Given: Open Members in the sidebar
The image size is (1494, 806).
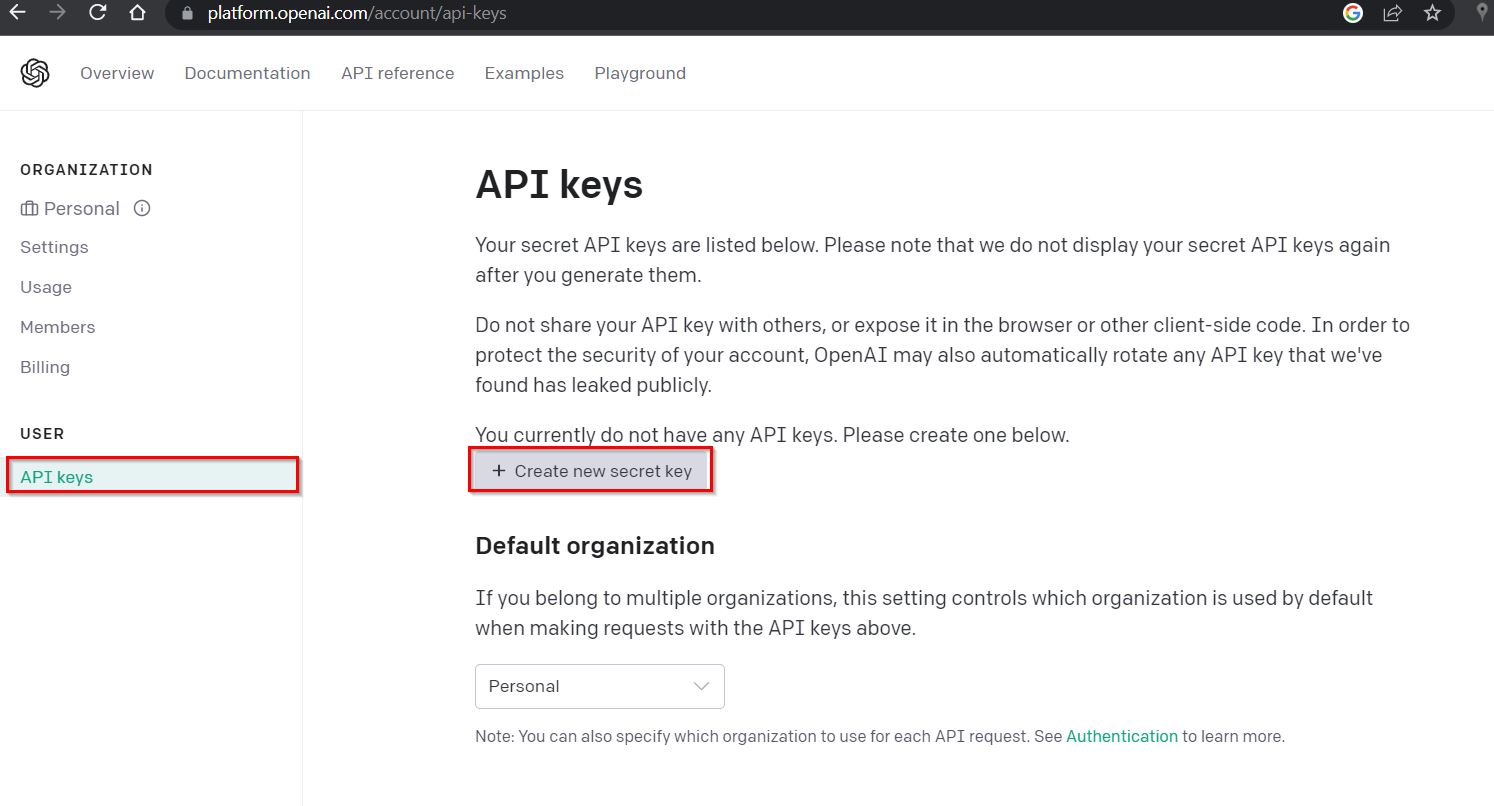Looking at the screenshot, I should [58, 327].
